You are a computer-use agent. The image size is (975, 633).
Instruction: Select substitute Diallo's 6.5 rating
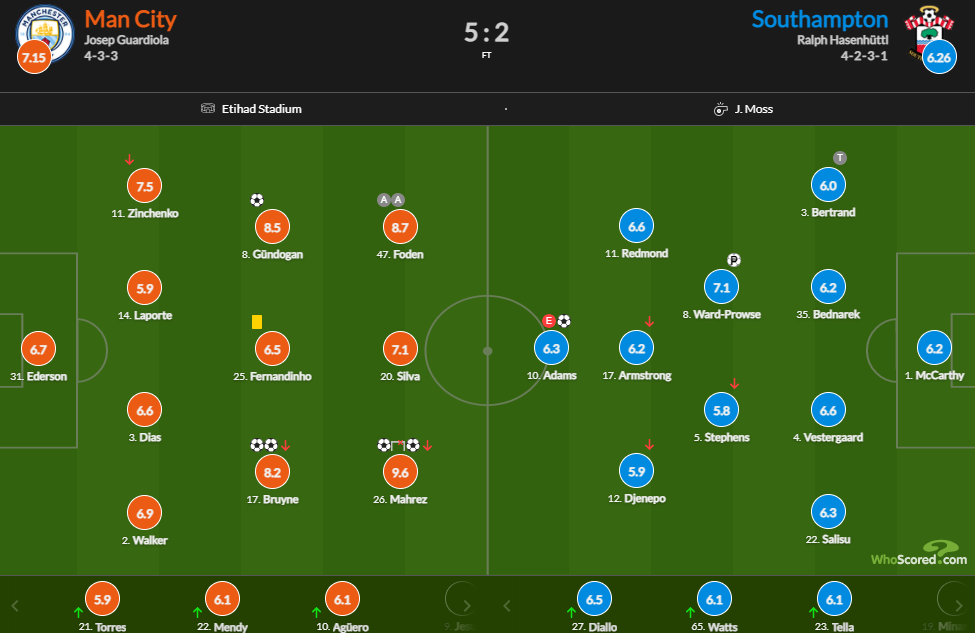(x=594, y=599)
